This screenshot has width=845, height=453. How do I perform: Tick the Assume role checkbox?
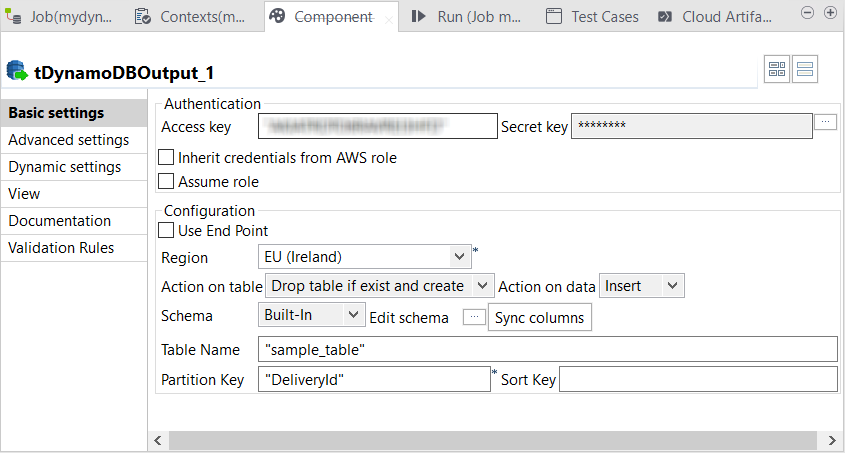pyautogui.click(x=166, y=182)
